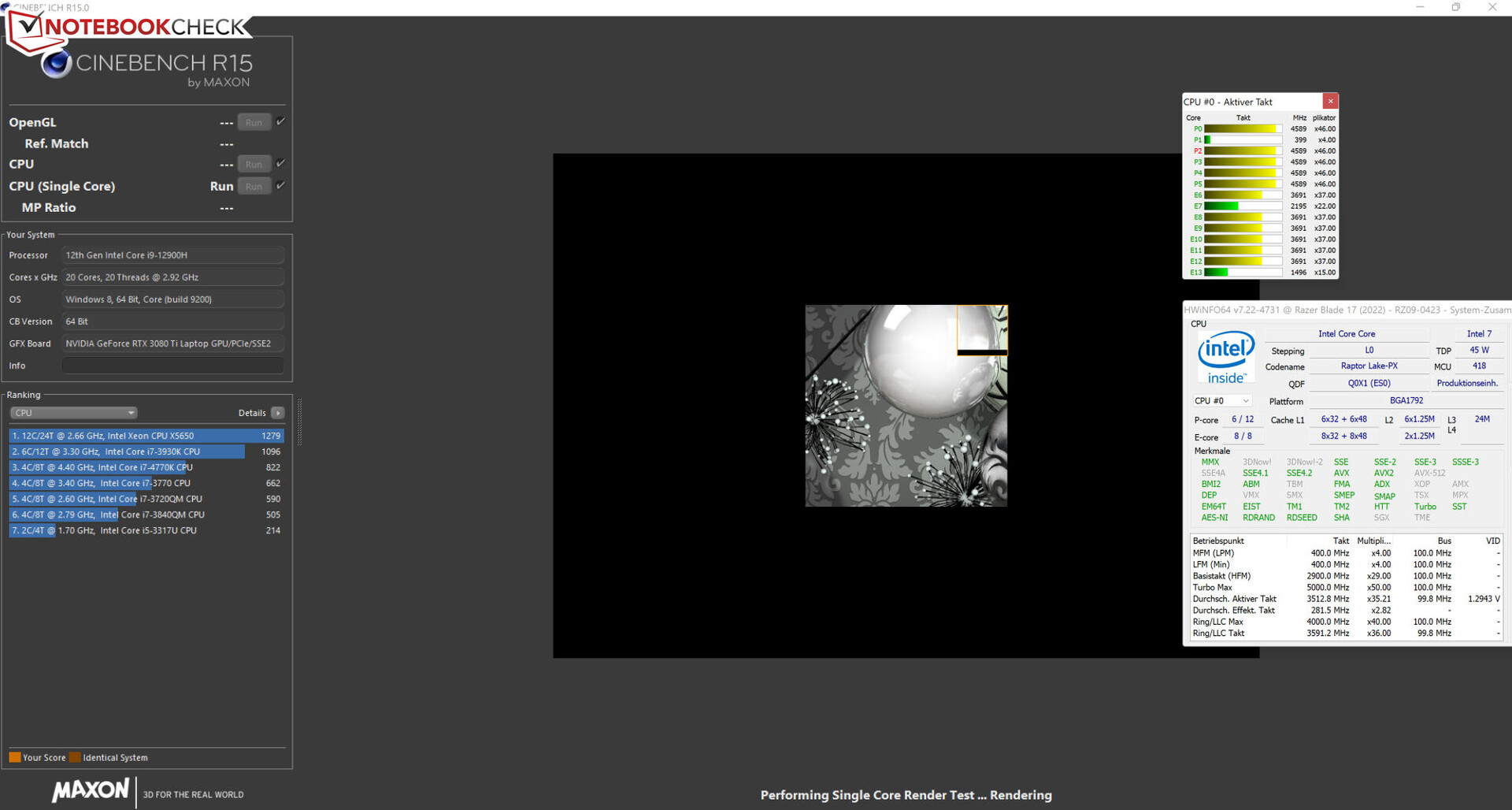Click the 24M L3 cache value
This screenshot has width=1512, height=810.
[x=1482, y=419]
